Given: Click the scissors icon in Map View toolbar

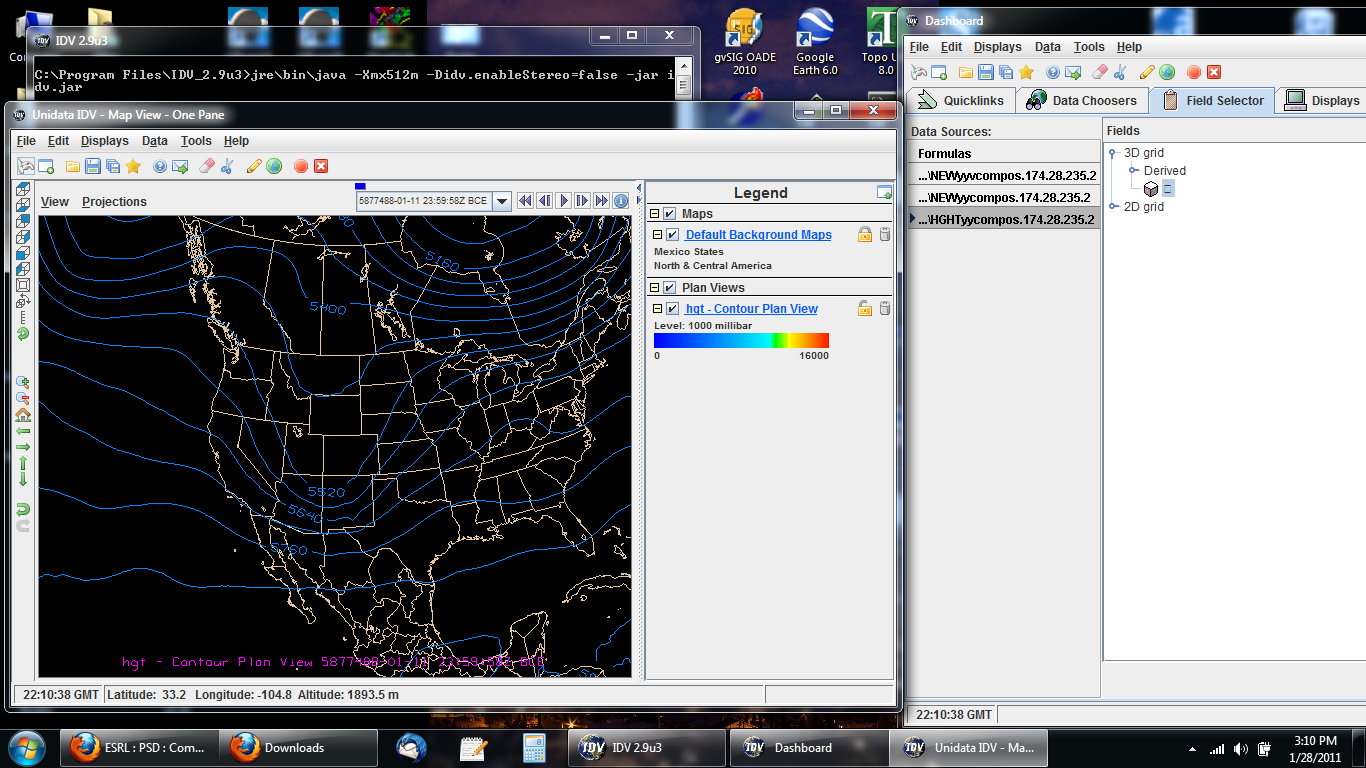Looking at the screenshot, I should pos(227,166).
